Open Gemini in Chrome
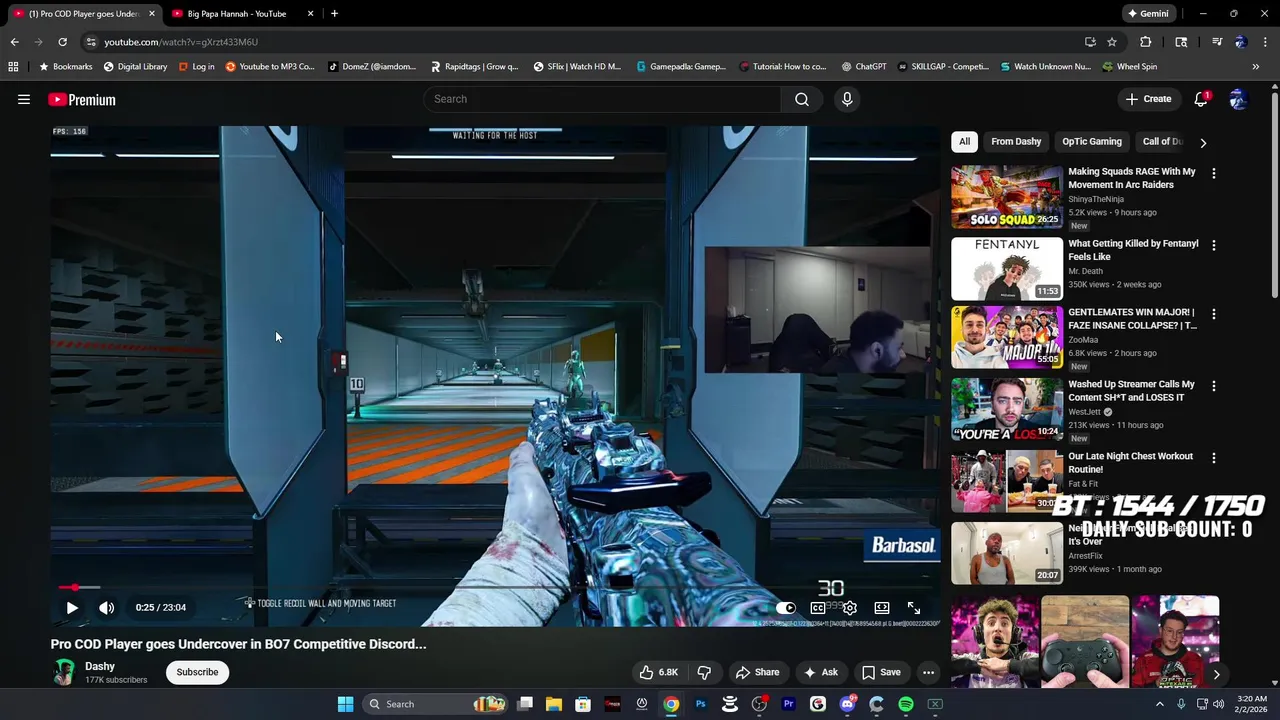1280x720 pixels. [x=1148, y=14]
